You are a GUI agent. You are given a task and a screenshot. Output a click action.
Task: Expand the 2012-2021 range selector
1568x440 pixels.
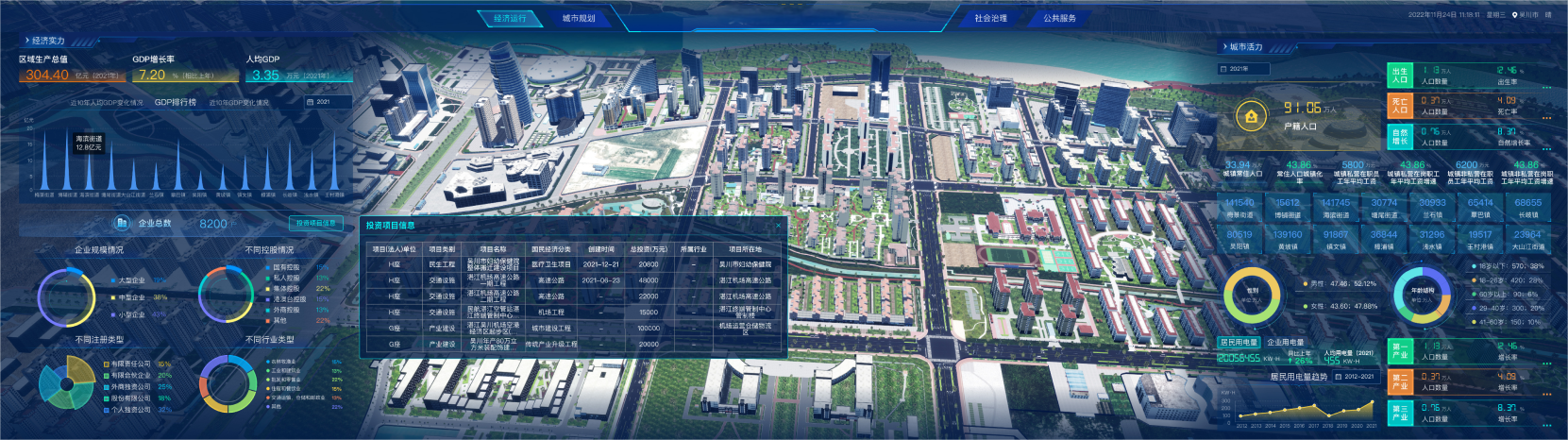point(1359,376)
